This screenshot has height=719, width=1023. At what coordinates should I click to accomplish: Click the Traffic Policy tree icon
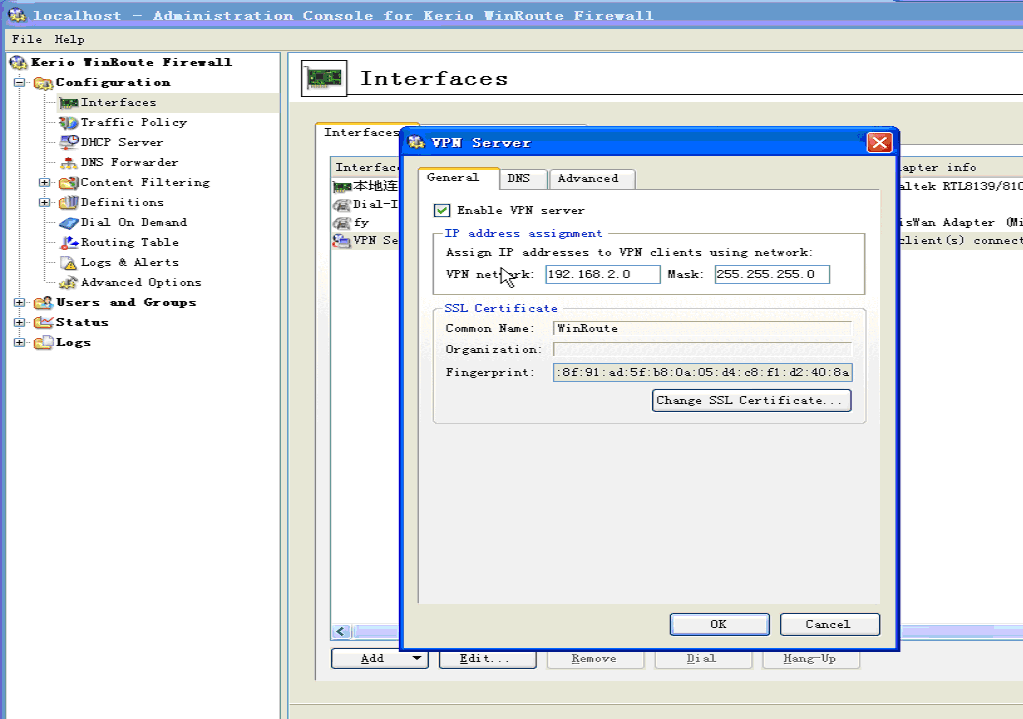[68, 122]
